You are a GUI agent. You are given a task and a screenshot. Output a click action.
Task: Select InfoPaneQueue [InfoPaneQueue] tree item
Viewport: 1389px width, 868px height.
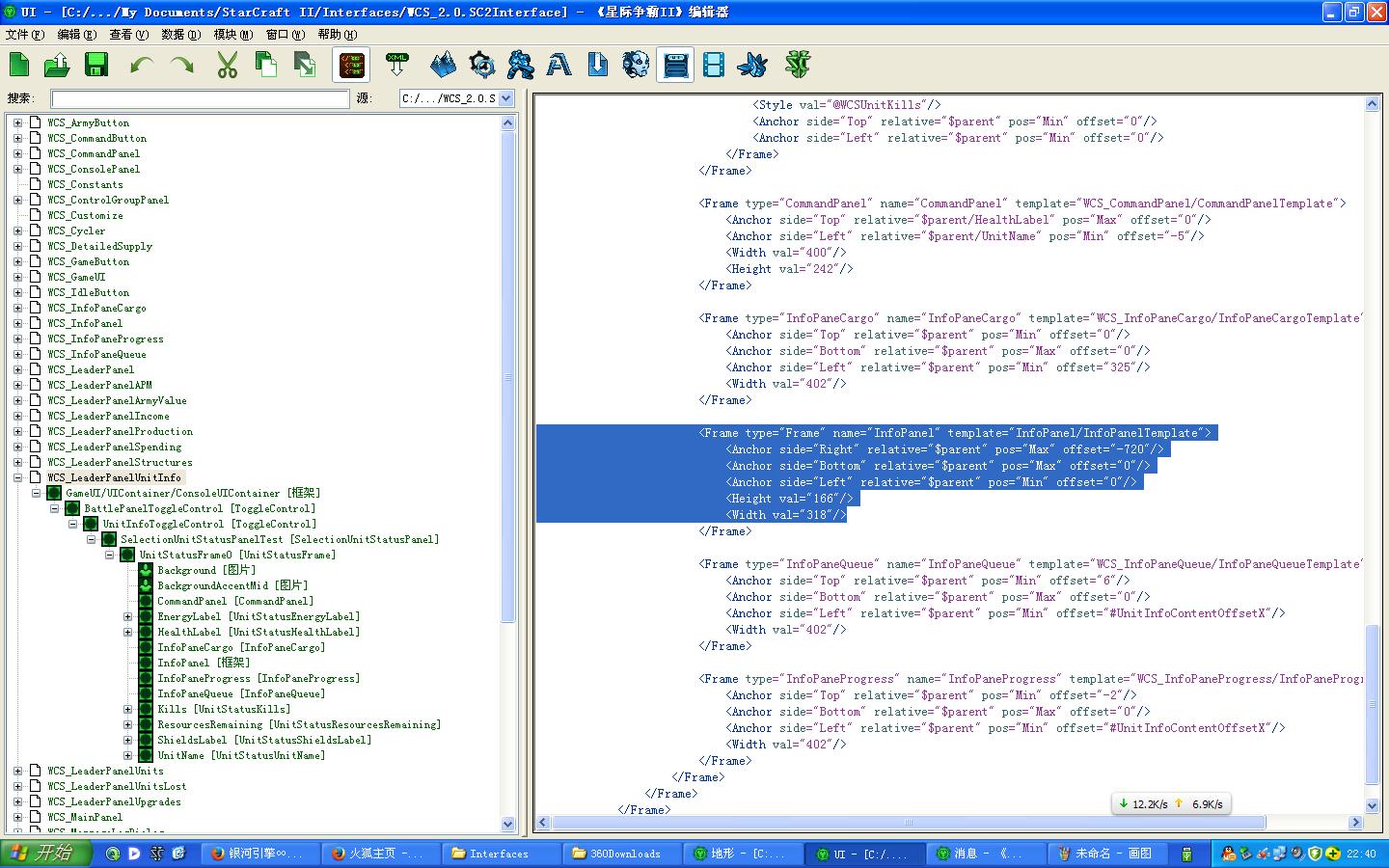tap(241, 693)
